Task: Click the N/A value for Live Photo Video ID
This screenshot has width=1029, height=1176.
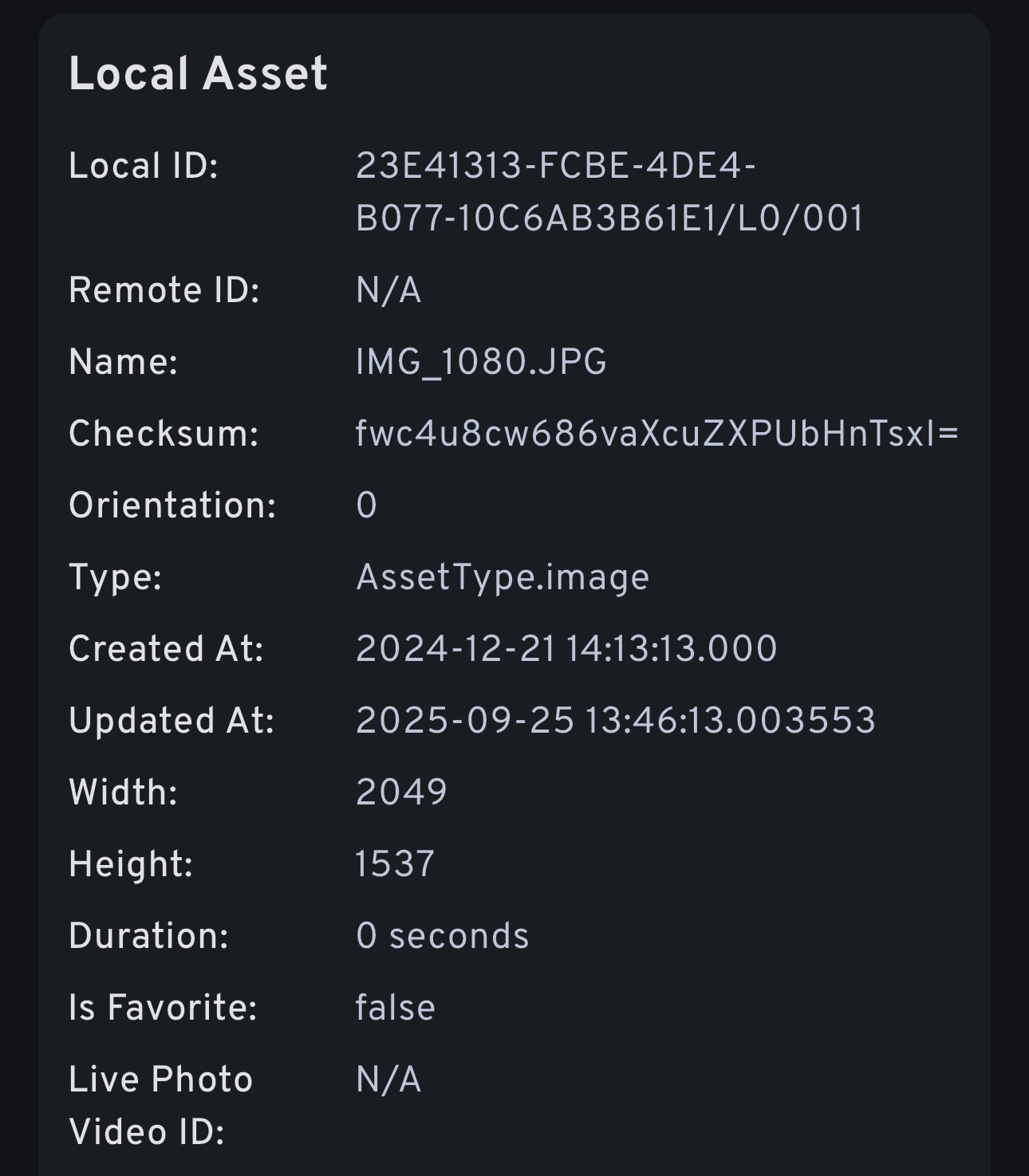Action: pyautogui.click(x=388, y=1080)
